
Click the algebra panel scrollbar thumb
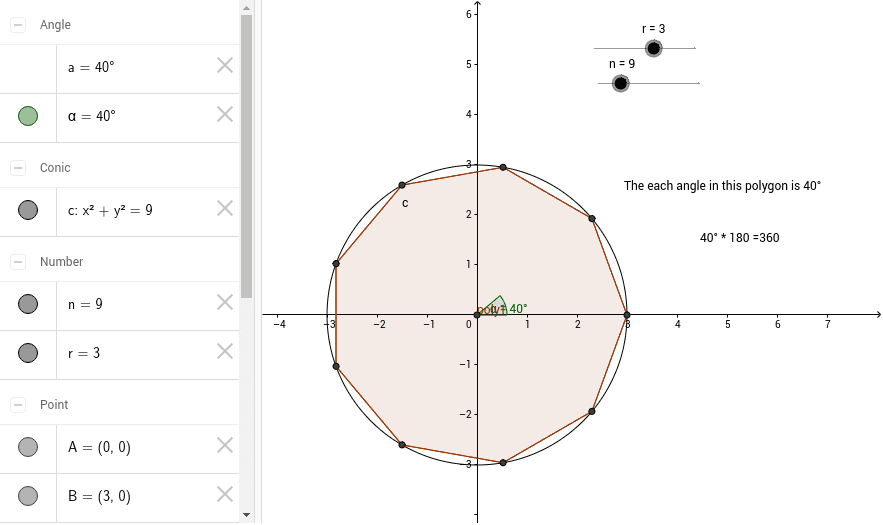246,157
